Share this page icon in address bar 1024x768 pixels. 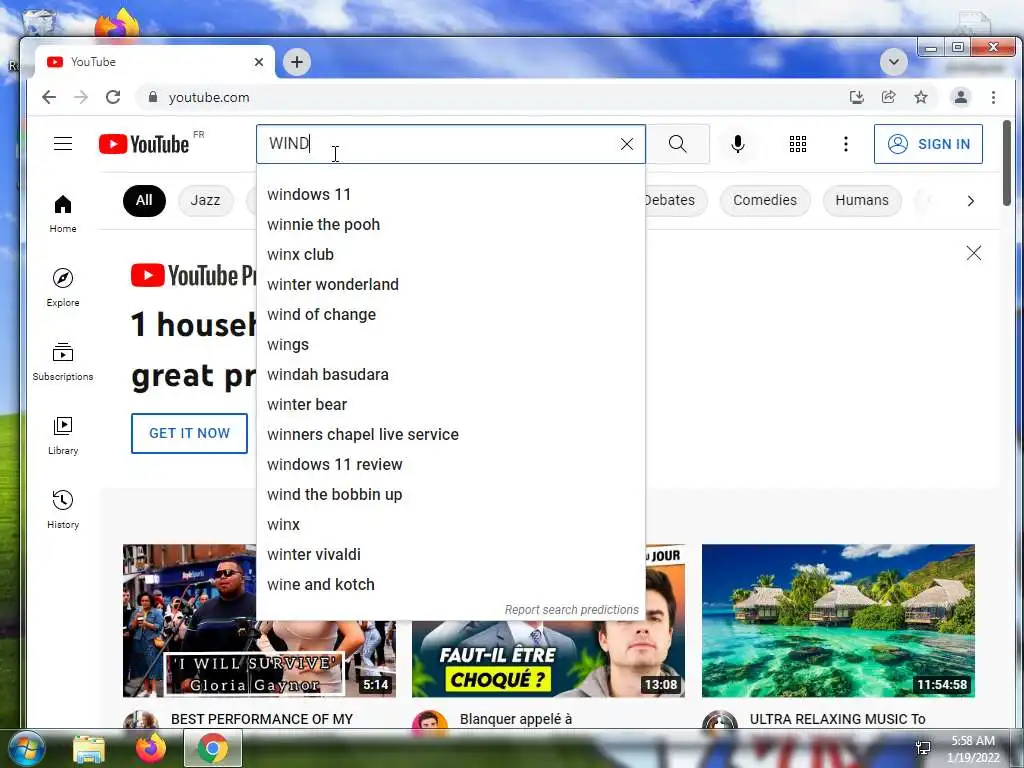pyautogui.click(x=889, y=97)
